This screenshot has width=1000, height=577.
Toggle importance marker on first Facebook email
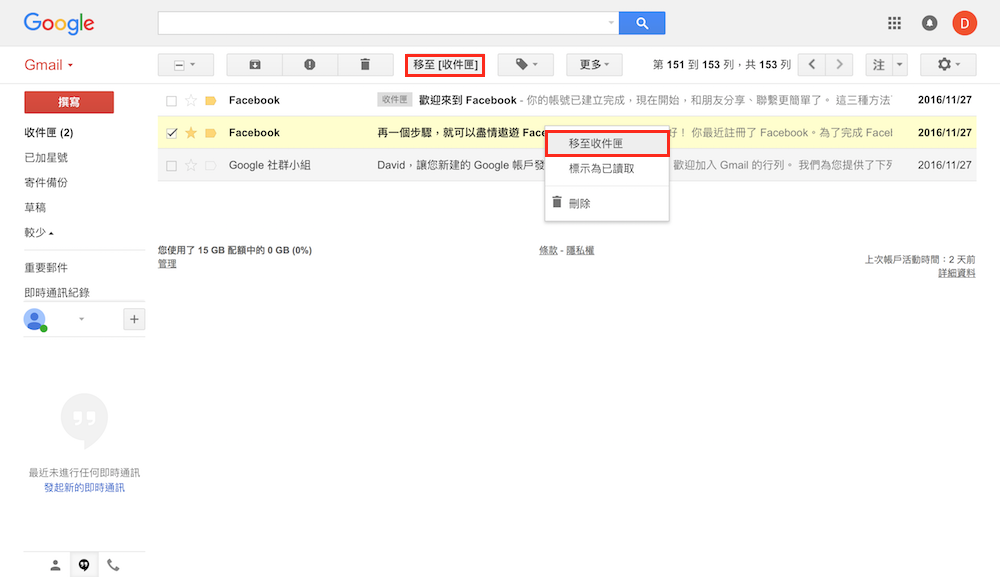click(x=210, y=101)
